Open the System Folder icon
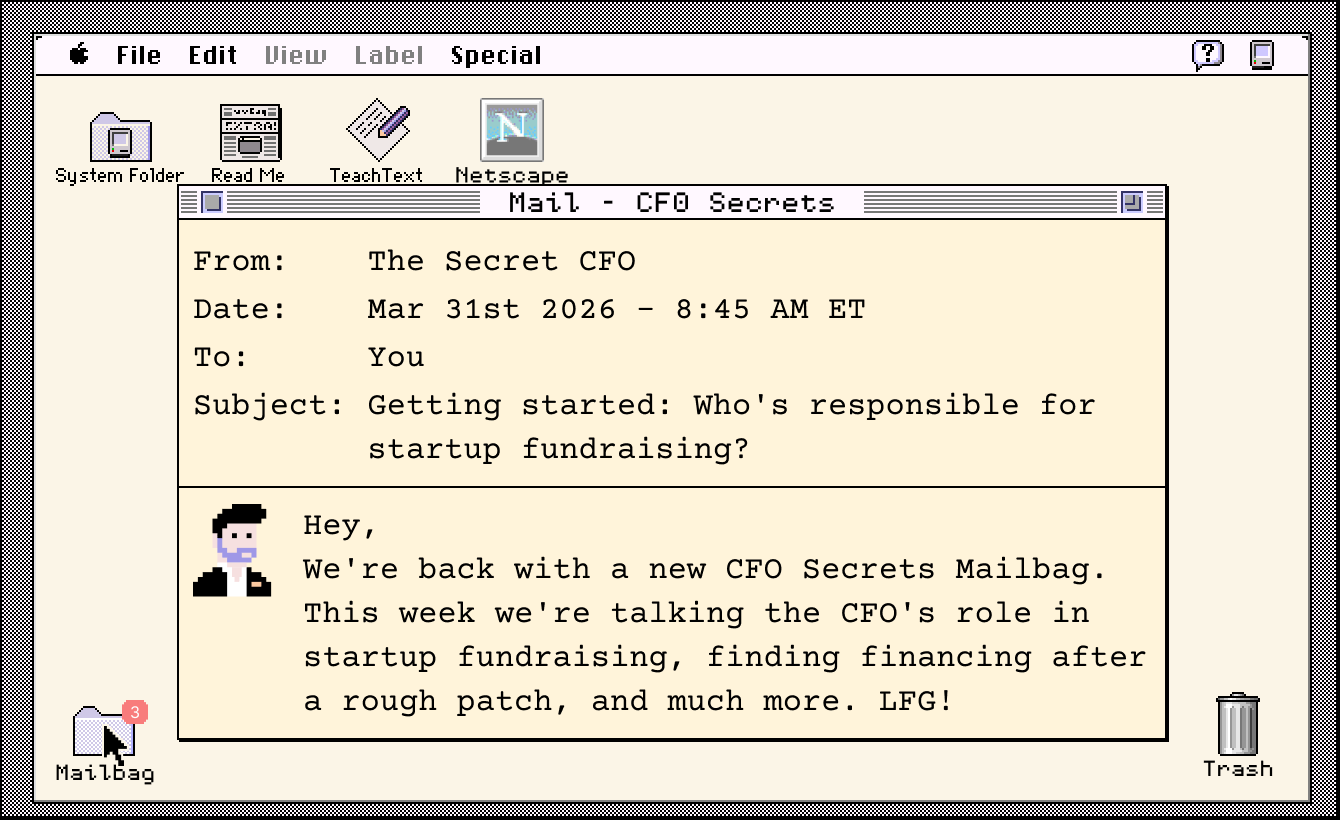Viewport: 1340px width, 820px height. point(120,138)
